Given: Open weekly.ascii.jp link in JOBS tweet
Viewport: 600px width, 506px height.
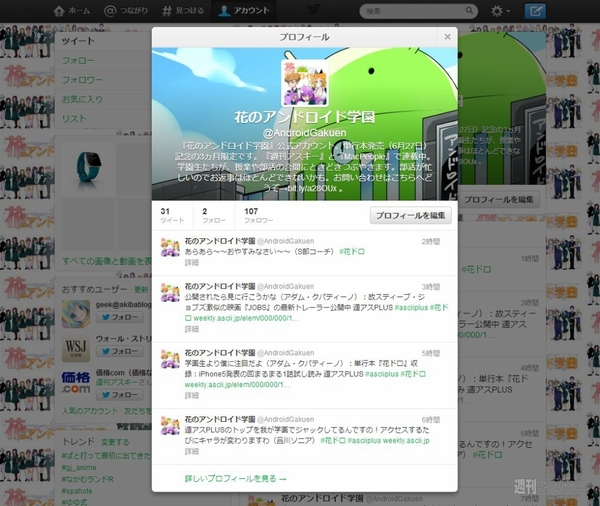Looking at the screenshot, I should tap(246, 318).
